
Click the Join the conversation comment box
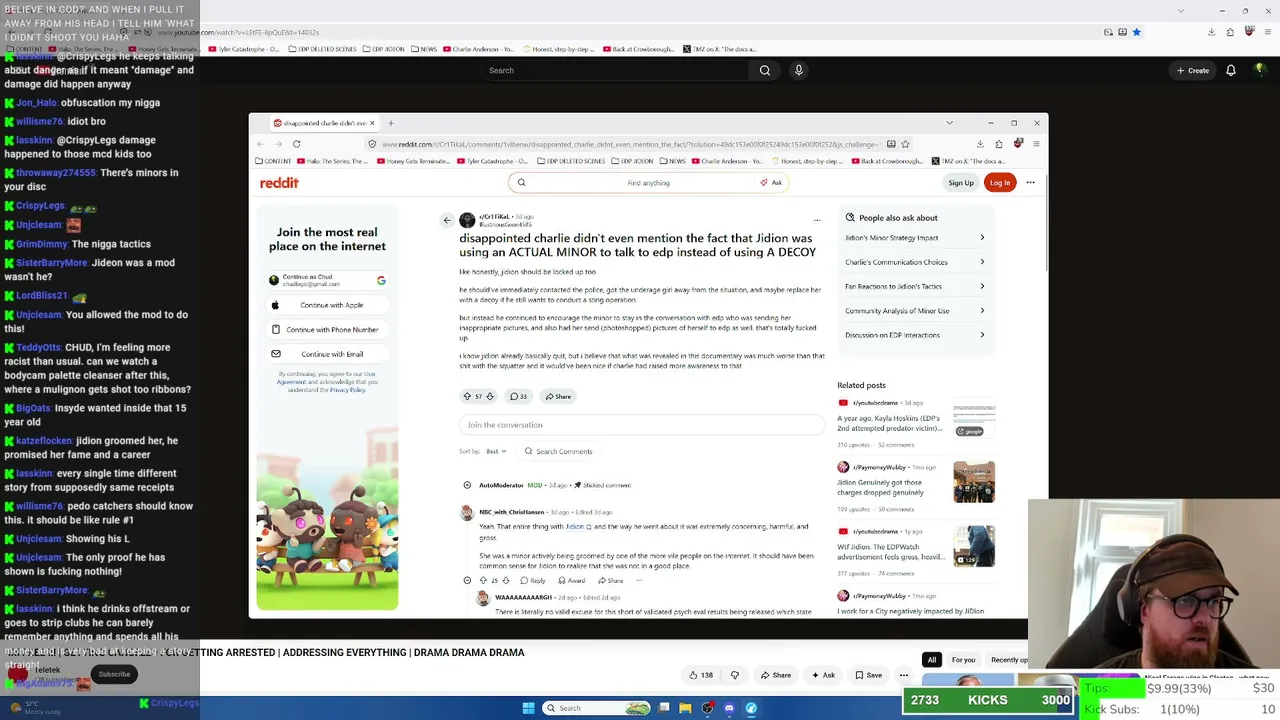(642, 425)
